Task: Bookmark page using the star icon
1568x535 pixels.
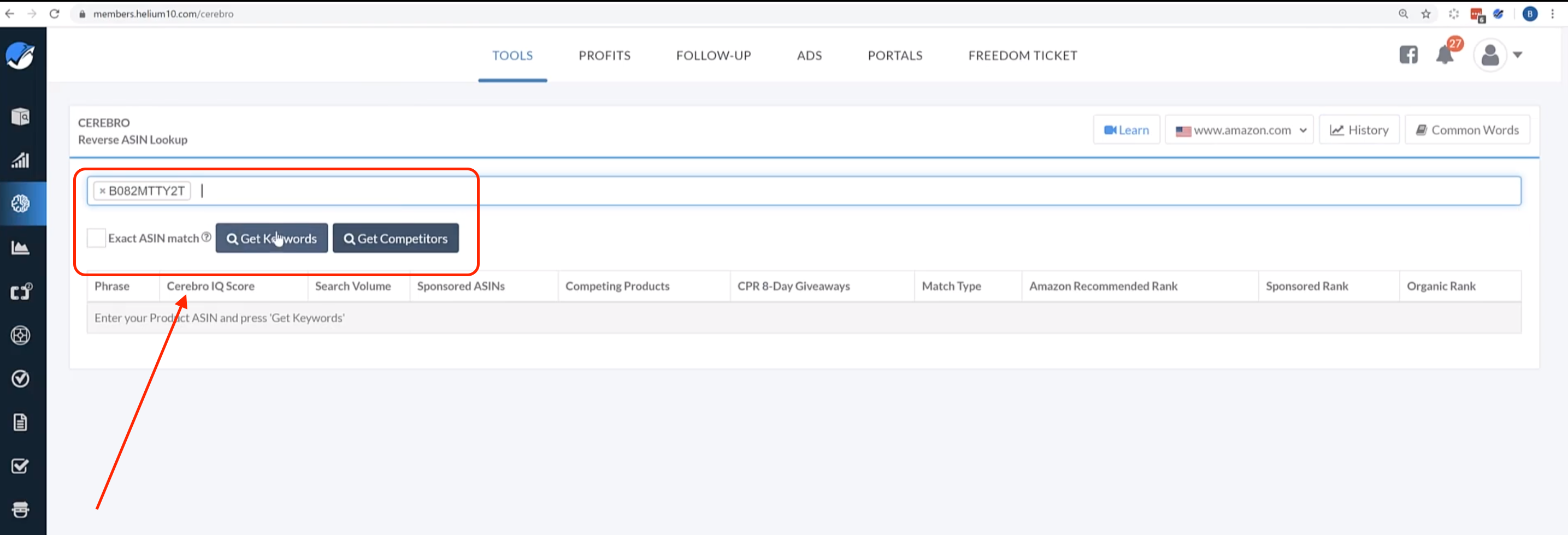Action: coord(1425,14)
